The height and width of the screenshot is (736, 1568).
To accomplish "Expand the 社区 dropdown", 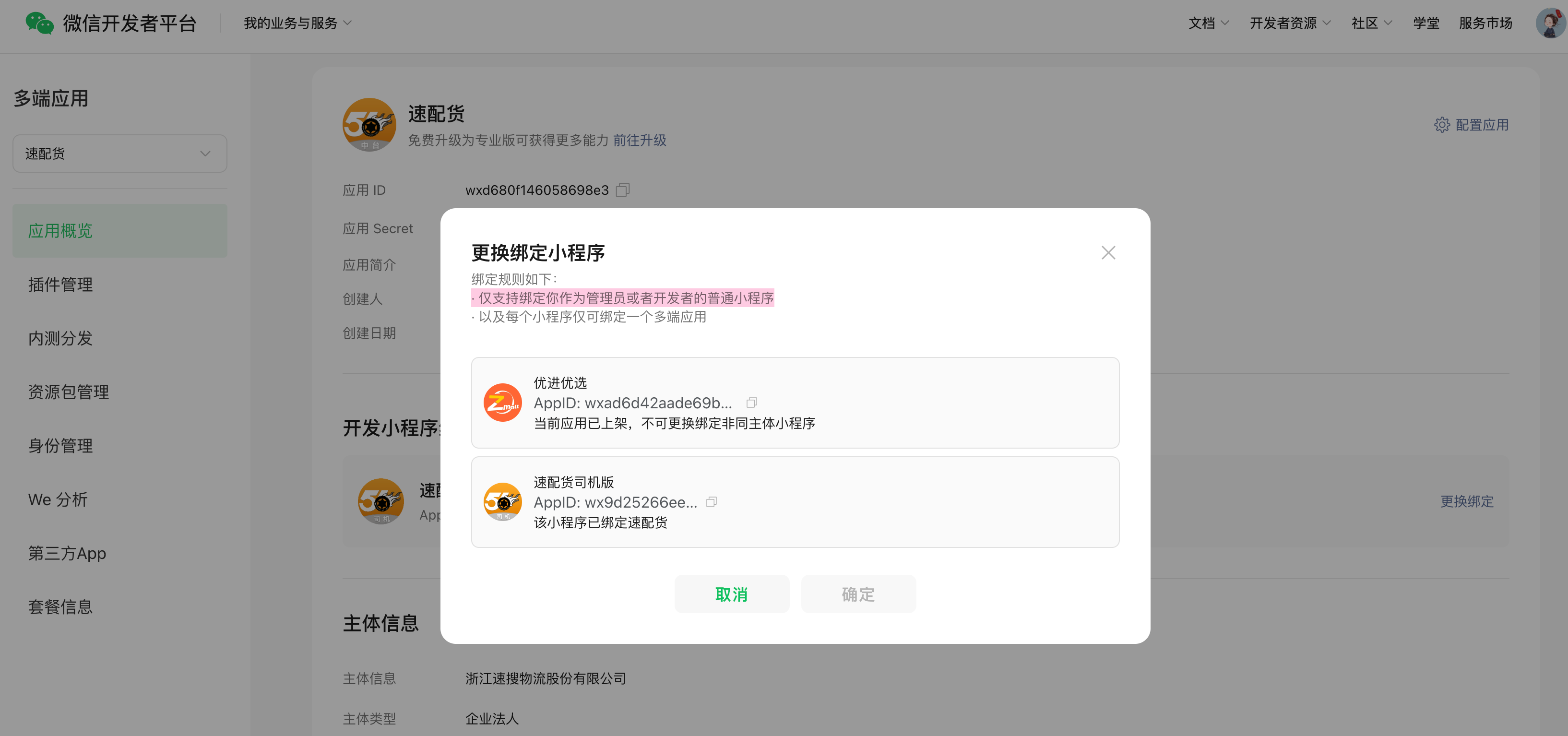I will tap(1371, 23).
